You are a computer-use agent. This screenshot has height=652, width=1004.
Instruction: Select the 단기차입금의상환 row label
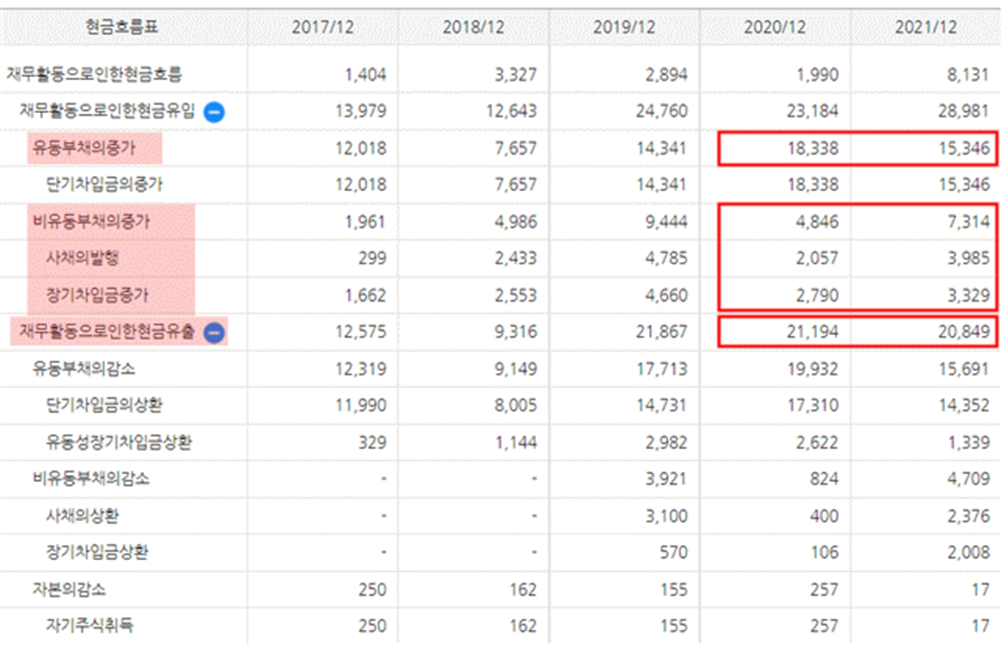click(x=104, y=405)
